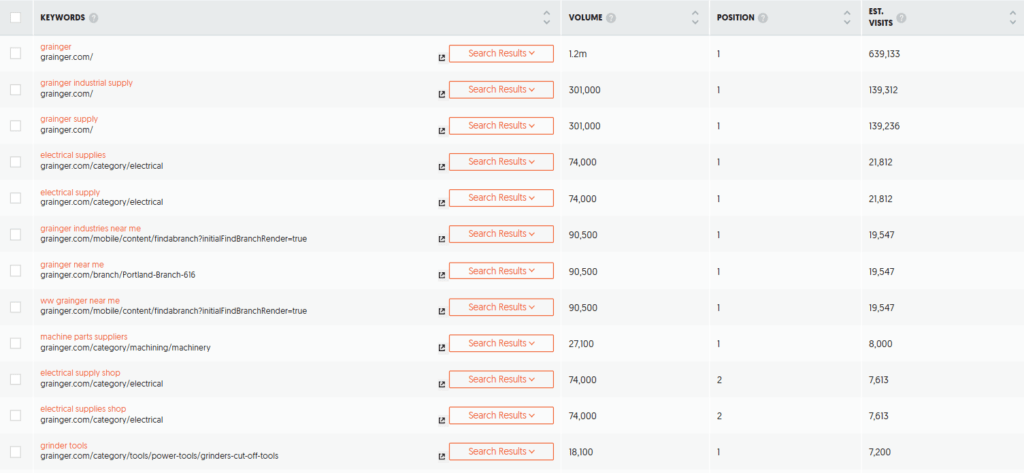Open the 'machine parts suppliers' keyword link
1024x473 pixels.
click(x=84, y=336)
